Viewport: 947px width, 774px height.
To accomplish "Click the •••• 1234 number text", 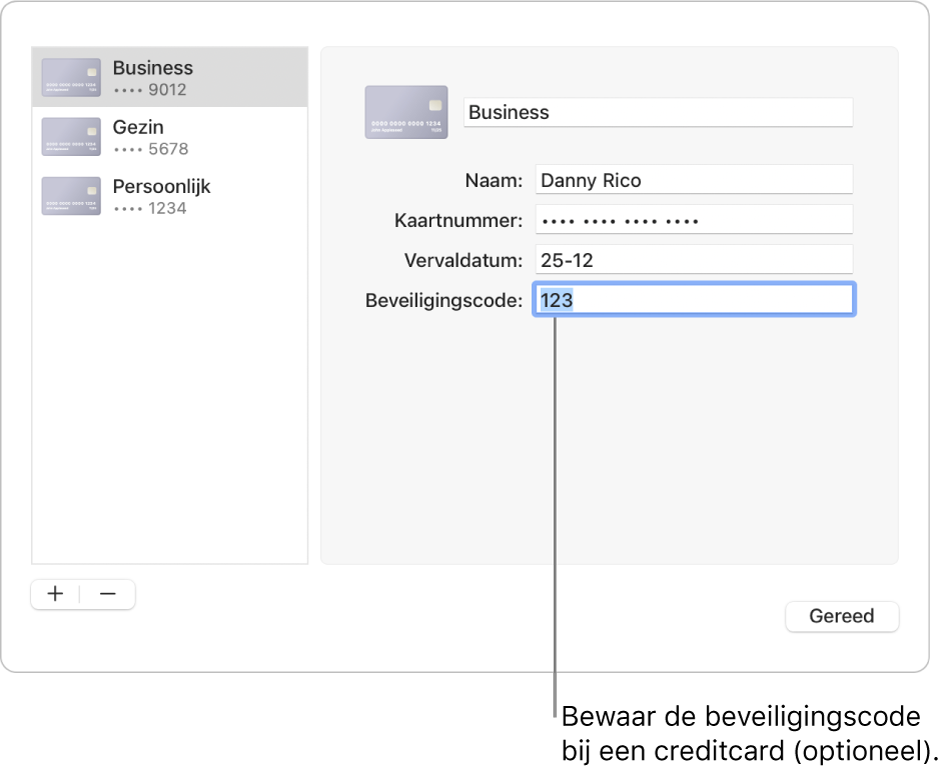I will pos(150,208).
